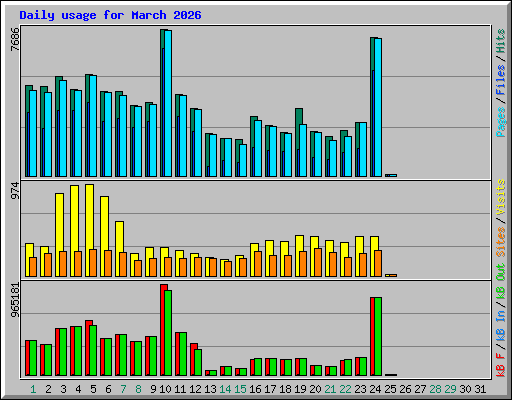Click the green kB bar for day 24
This screenshot has height=400, width=512.
(x=378, y=337)
